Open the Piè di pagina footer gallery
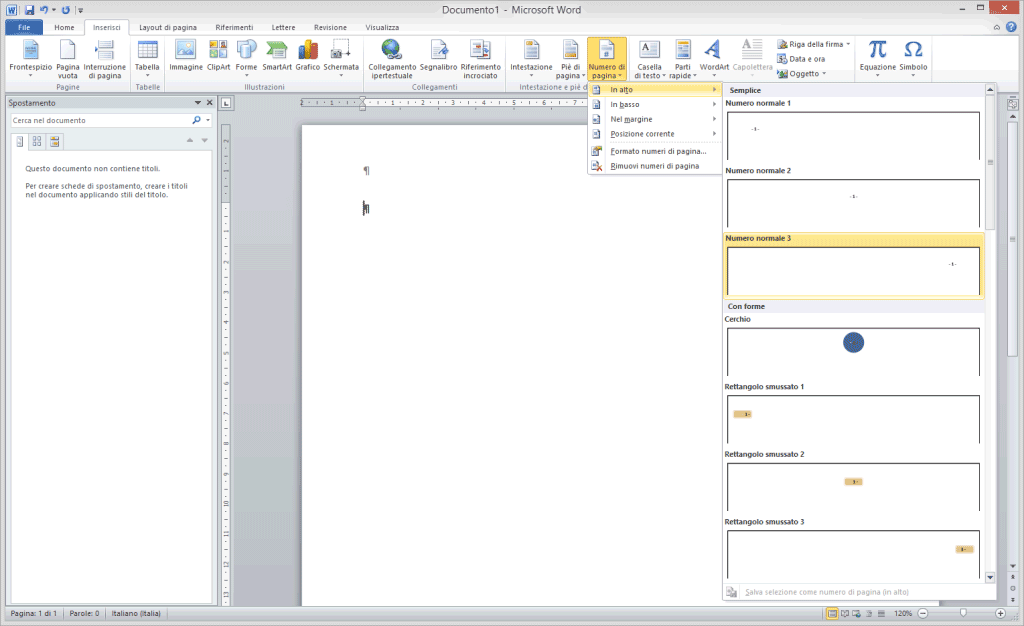The image size is (1024, 626). 570,59
